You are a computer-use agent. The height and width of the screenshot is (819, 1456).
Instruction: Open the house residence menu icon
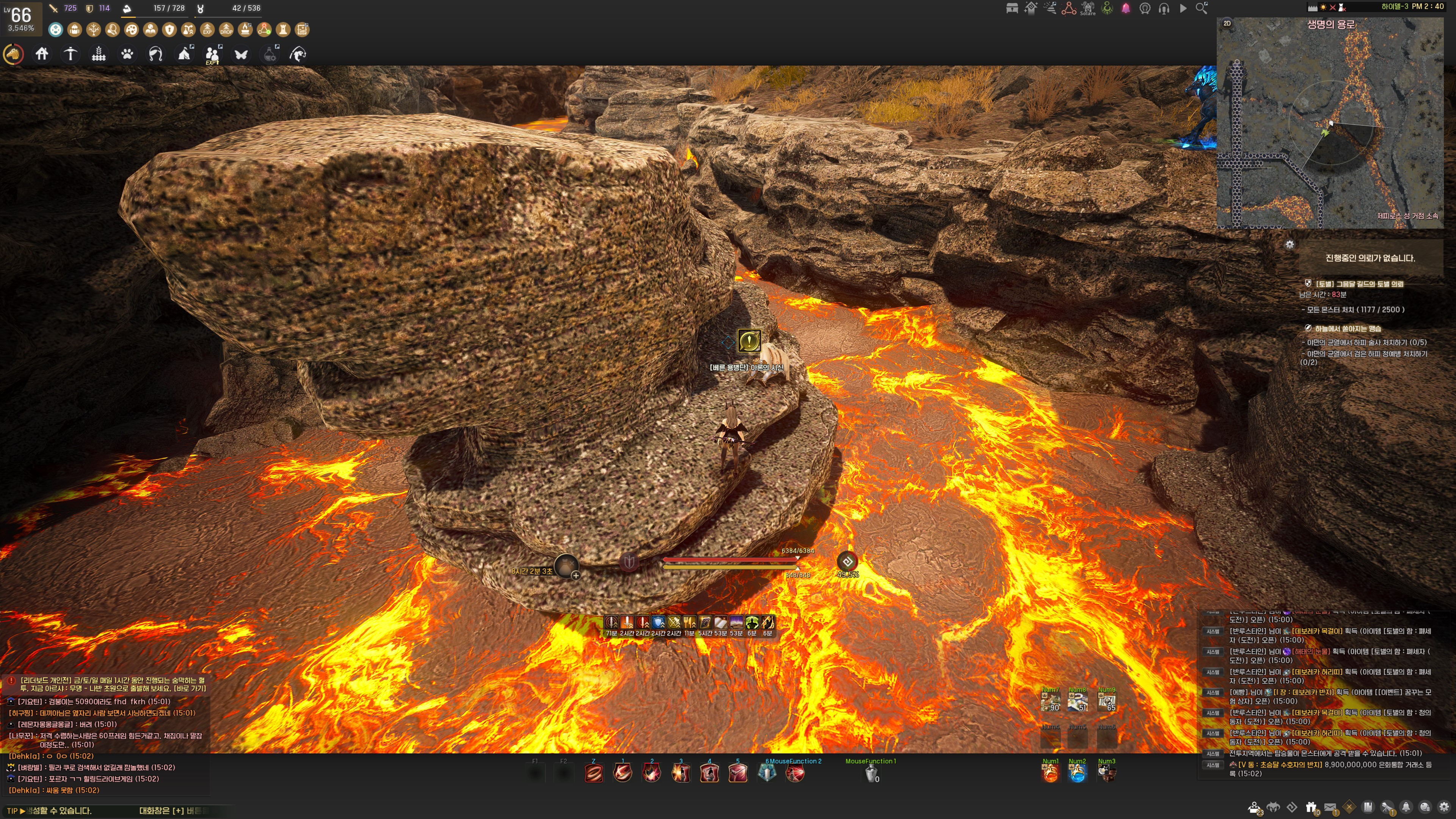(42, 54)
